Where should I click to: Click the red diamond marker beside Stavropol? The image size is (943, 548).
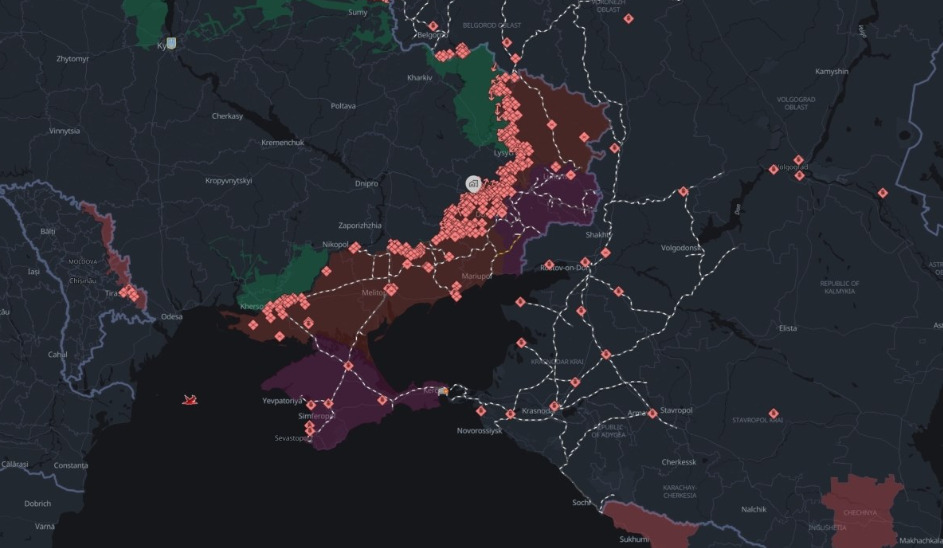click(652, 413)
